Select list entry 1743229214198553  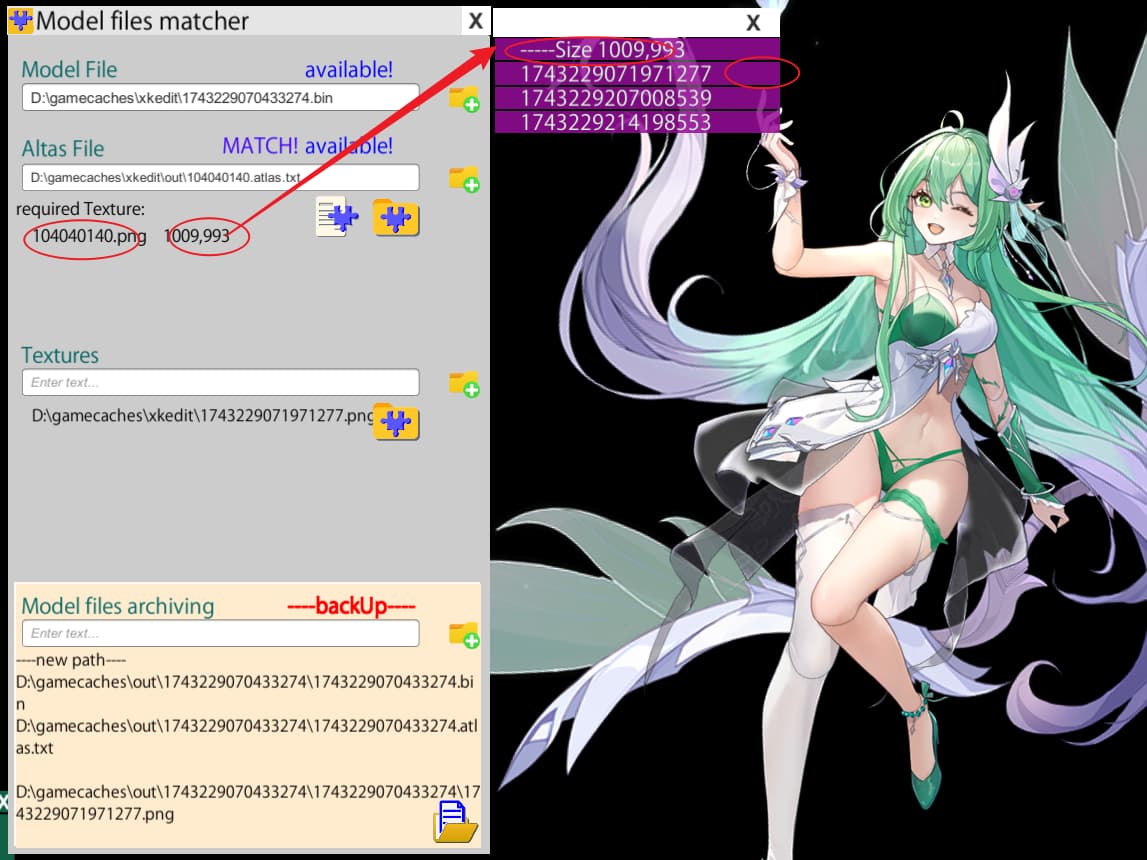(x=636, y=122)
